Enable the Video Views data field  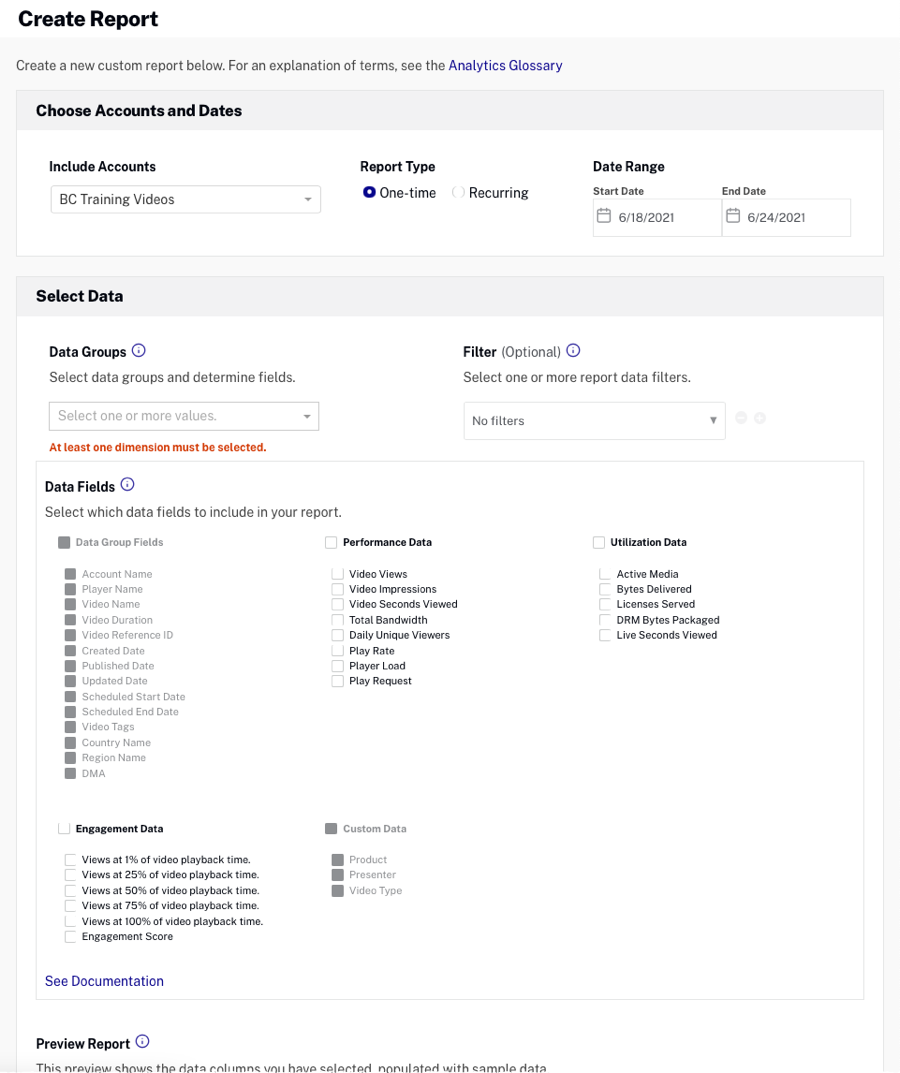coord(338,574)
